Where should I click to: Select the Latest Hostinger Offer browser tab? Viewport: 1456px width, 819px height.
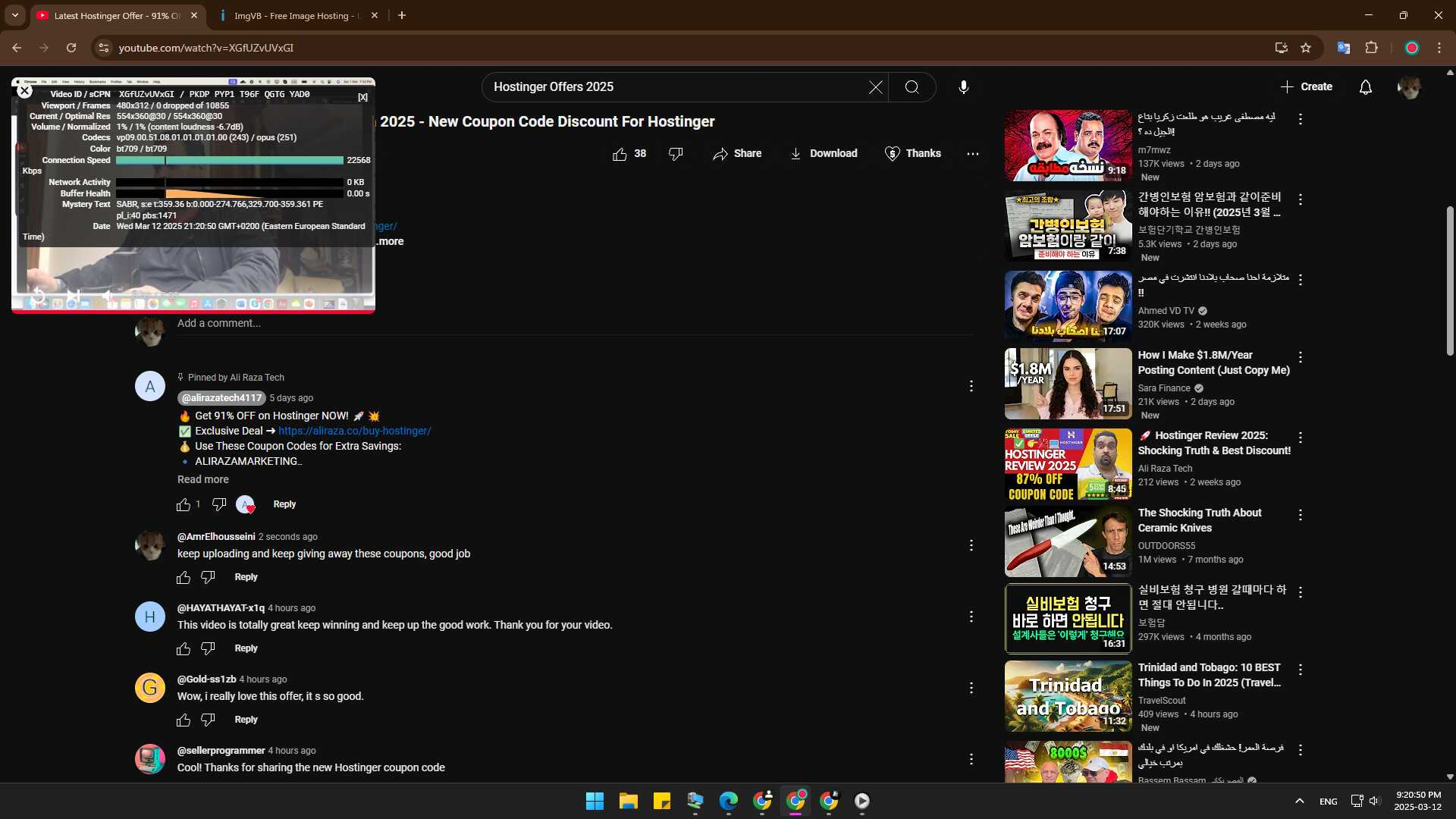click(118, 15)
